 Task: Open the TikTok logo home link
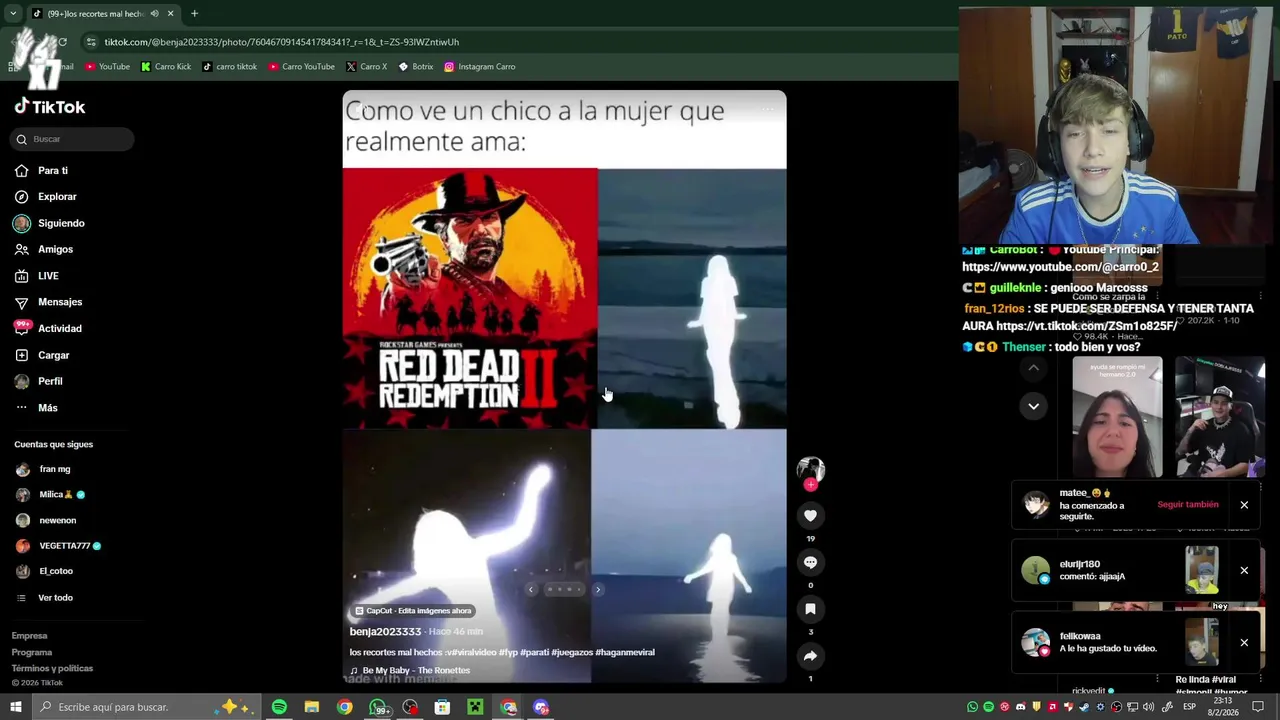point(50,107)
